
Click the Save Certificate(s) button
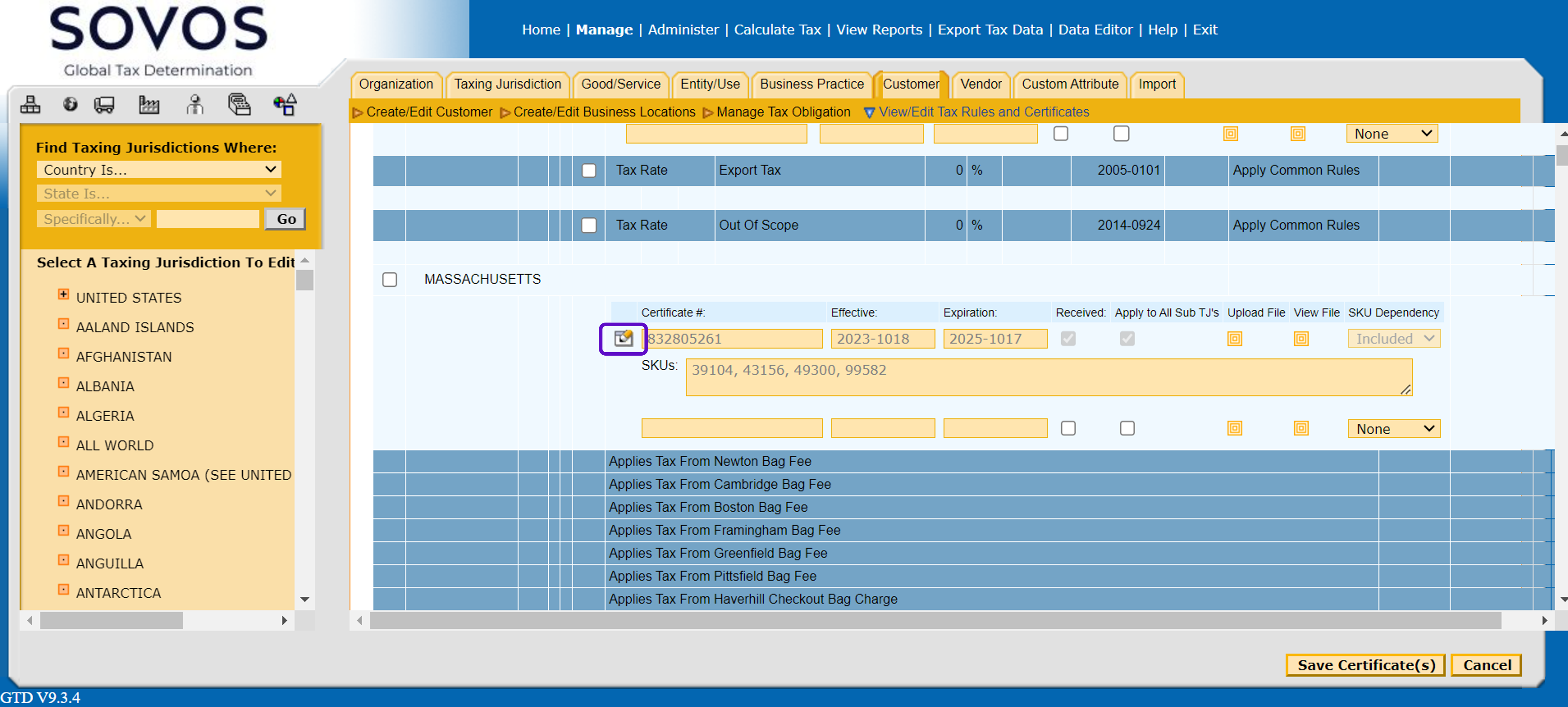click(1365, 665)
